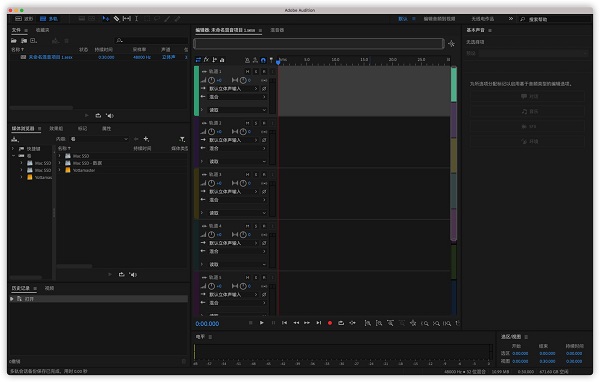Click the Files panel search field
The image size is (600, 382).
click(x=152, y=41)
